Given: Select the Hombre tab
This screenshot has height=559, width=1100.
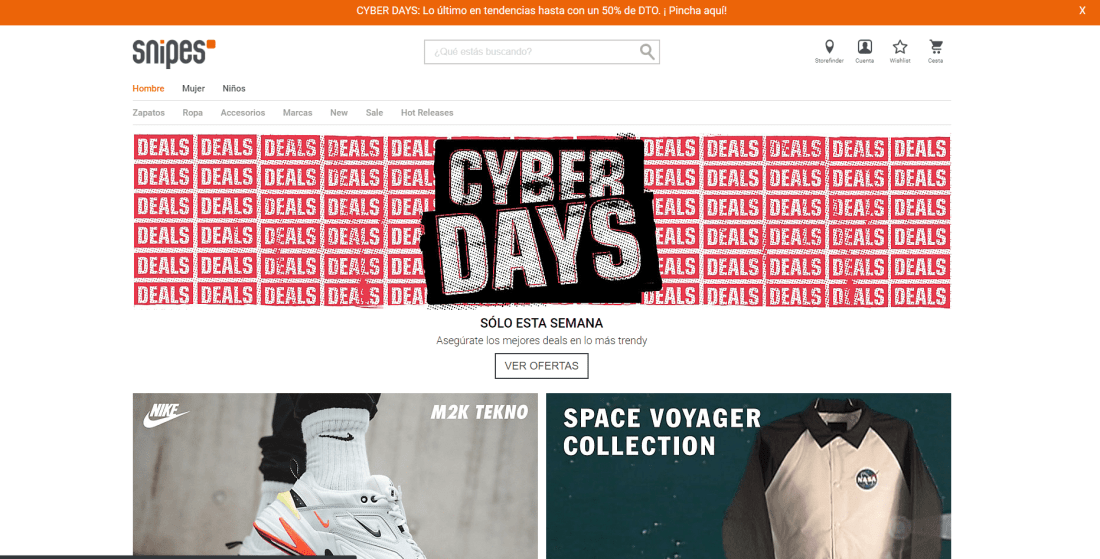Looking at the screenshot, I should pos(148,88).
